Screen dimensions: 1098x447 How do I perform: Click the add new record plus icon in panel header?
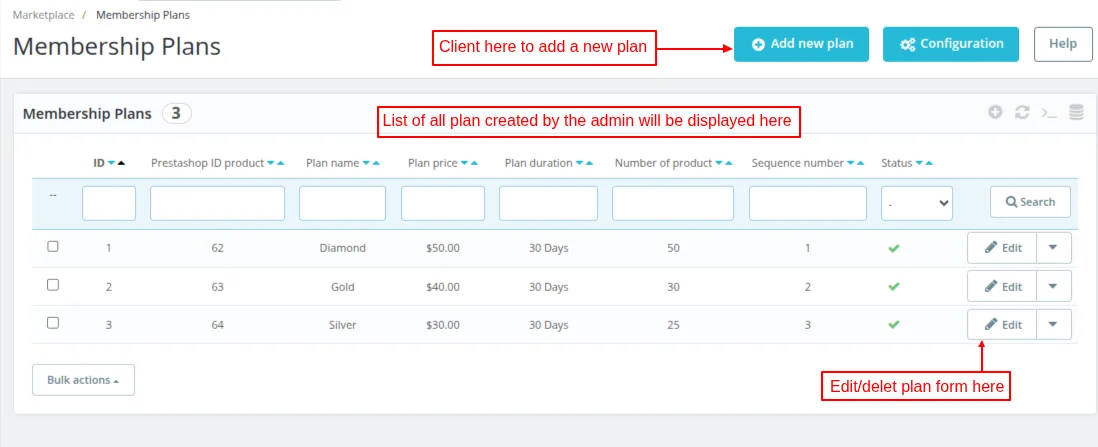click(x=995, y=113)
